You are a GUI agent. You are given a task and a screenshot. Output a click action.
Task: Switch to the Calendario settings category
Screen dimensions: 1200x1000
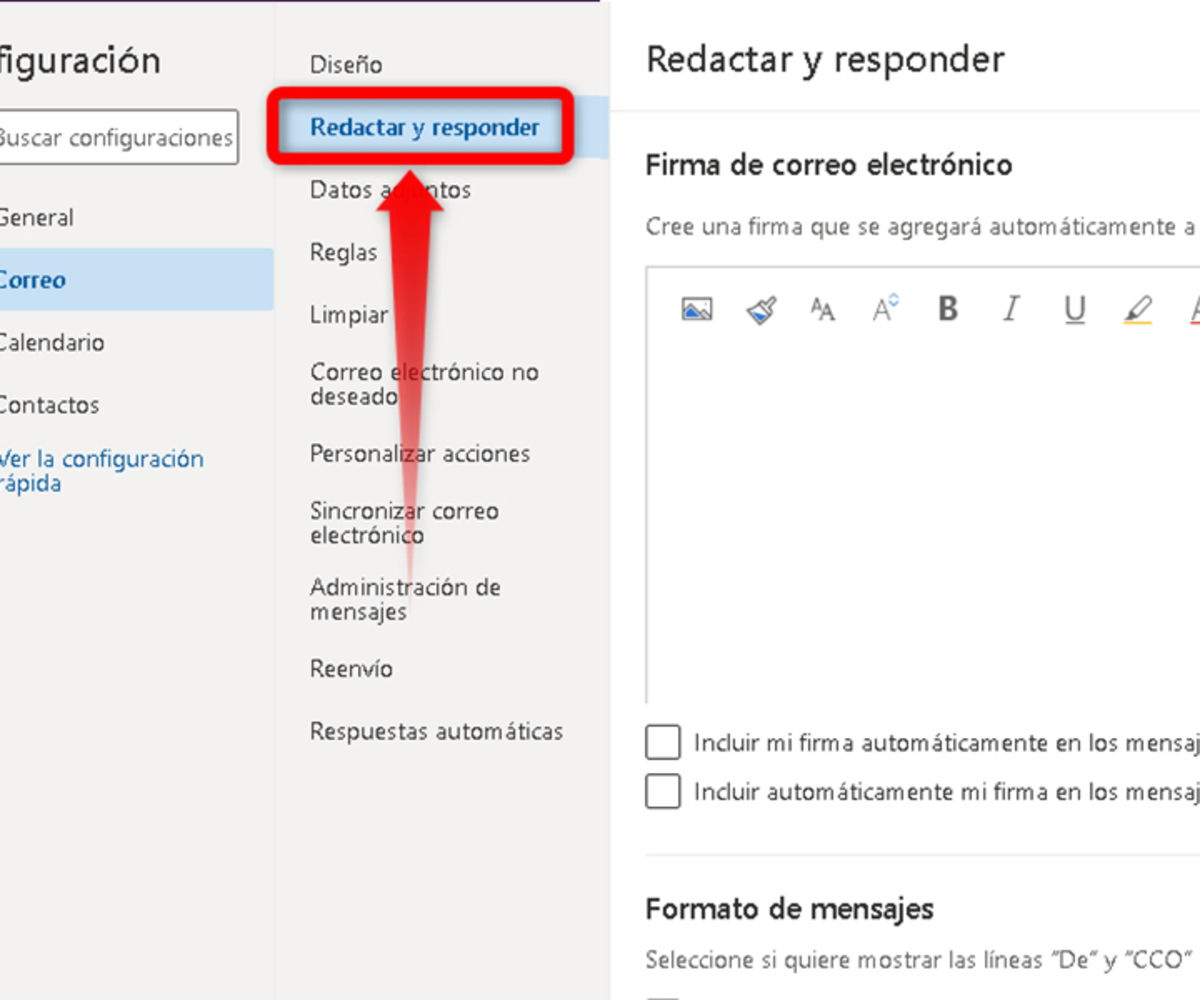tap(49, 342)
